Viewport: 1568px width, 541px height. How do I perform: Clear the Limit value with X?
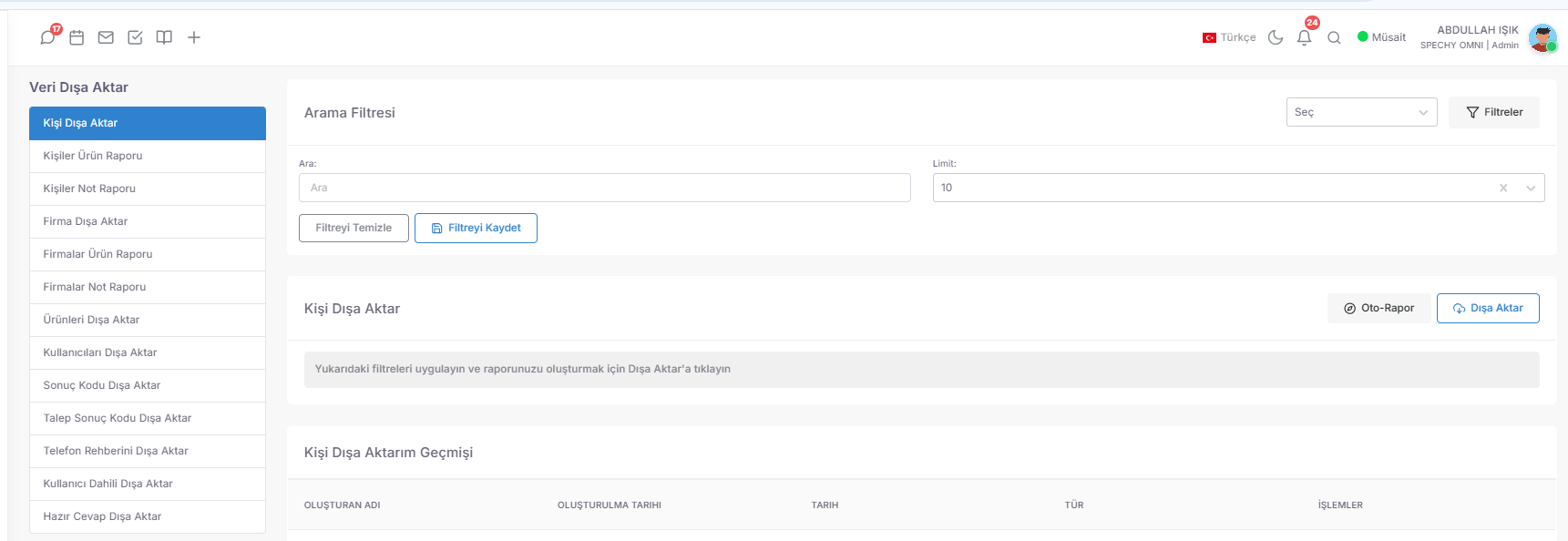[x=1503, y=188]
